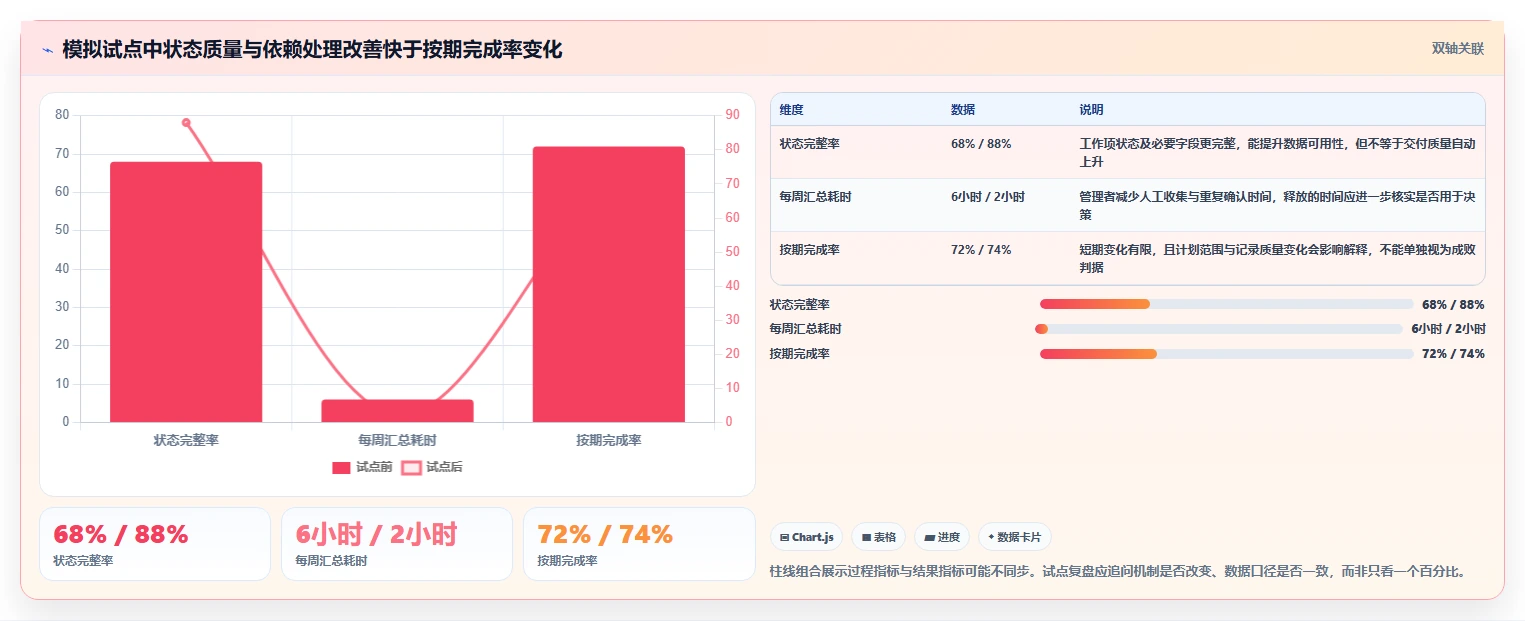Image resolution: width=1525 pixels, height=621 pixels.
Task: Select the 表格 chip
Action: tap(878, 537)
